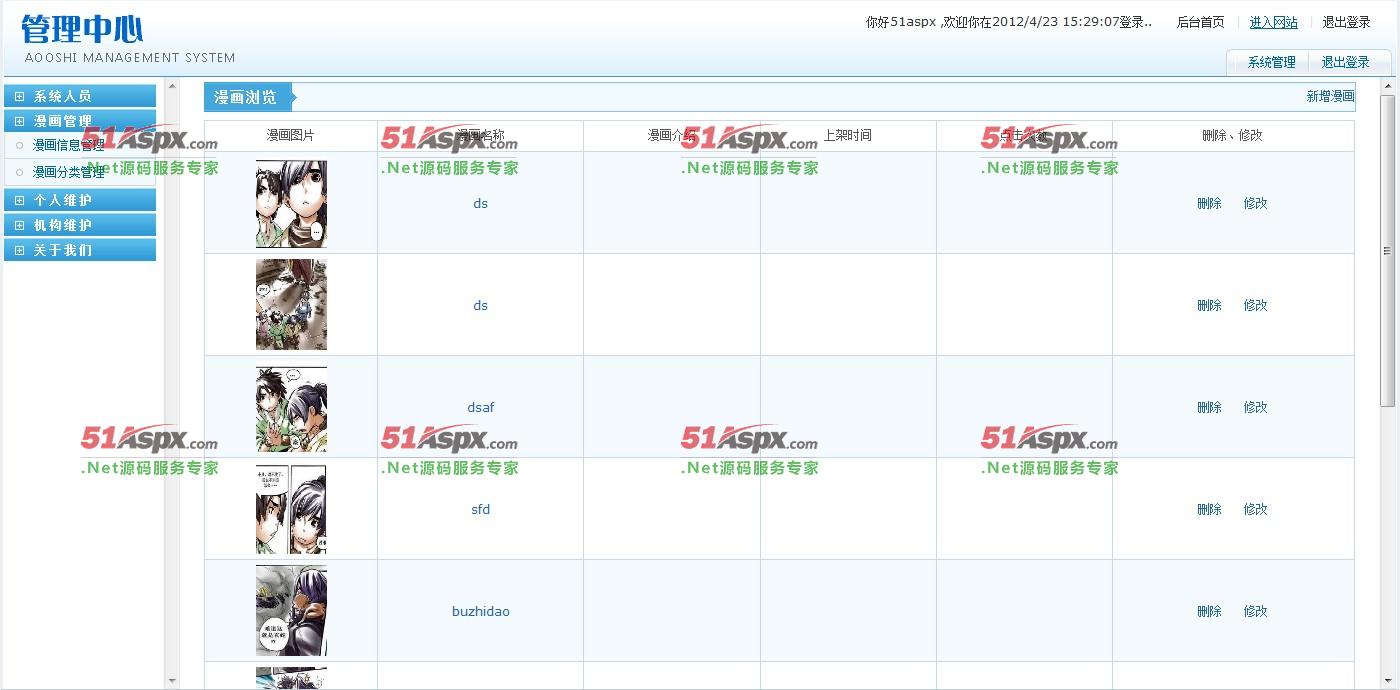Click the 管理中心 logo
The height and width of the screenshot is (690, 1400).
(82, 29)
